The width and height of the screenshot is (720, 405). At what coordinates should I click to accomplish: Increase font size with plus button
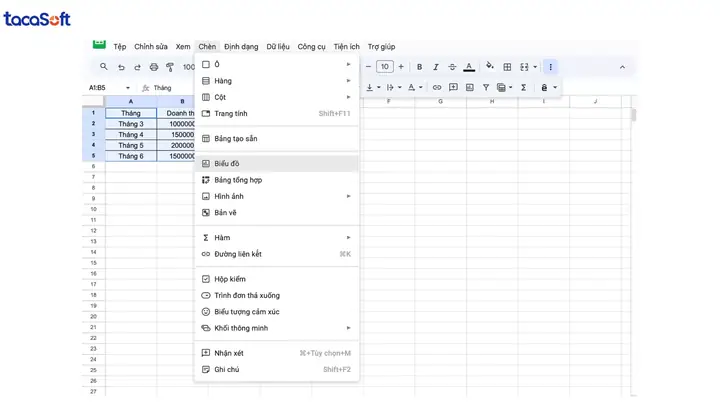click(x=401, y=67)
